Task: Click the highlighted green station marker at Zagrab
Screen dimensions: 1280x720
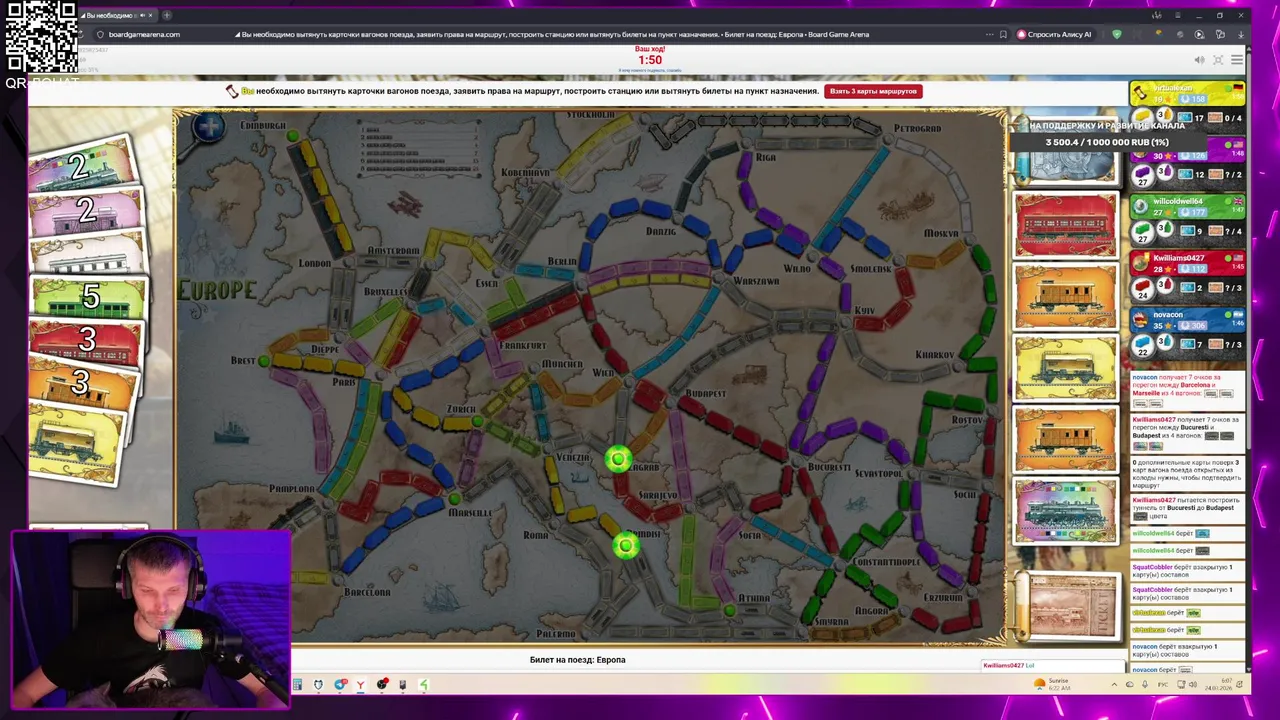Action: point(618,459)
